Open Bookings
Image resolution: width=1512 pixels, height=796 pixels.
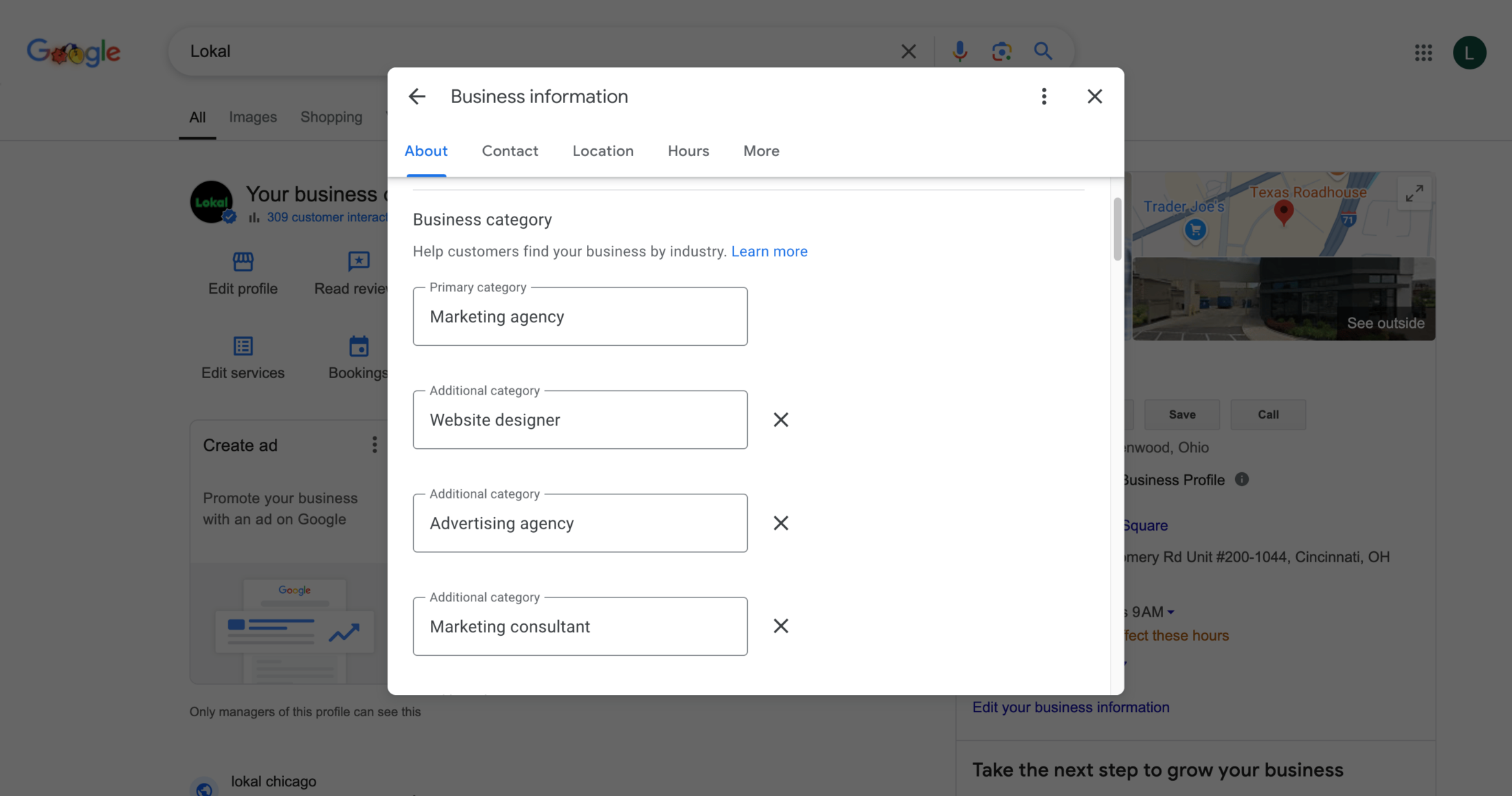(358, 357)
